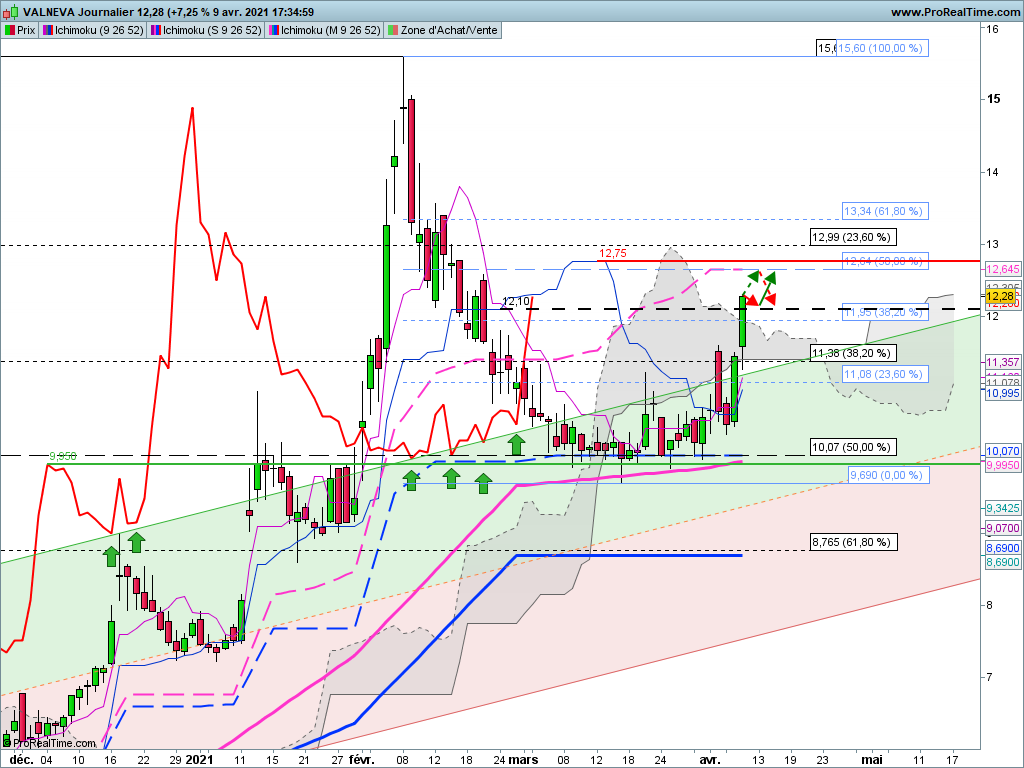
Task: Click the pink 12,645 axis price tag
Action: (x=1002, y=270)
